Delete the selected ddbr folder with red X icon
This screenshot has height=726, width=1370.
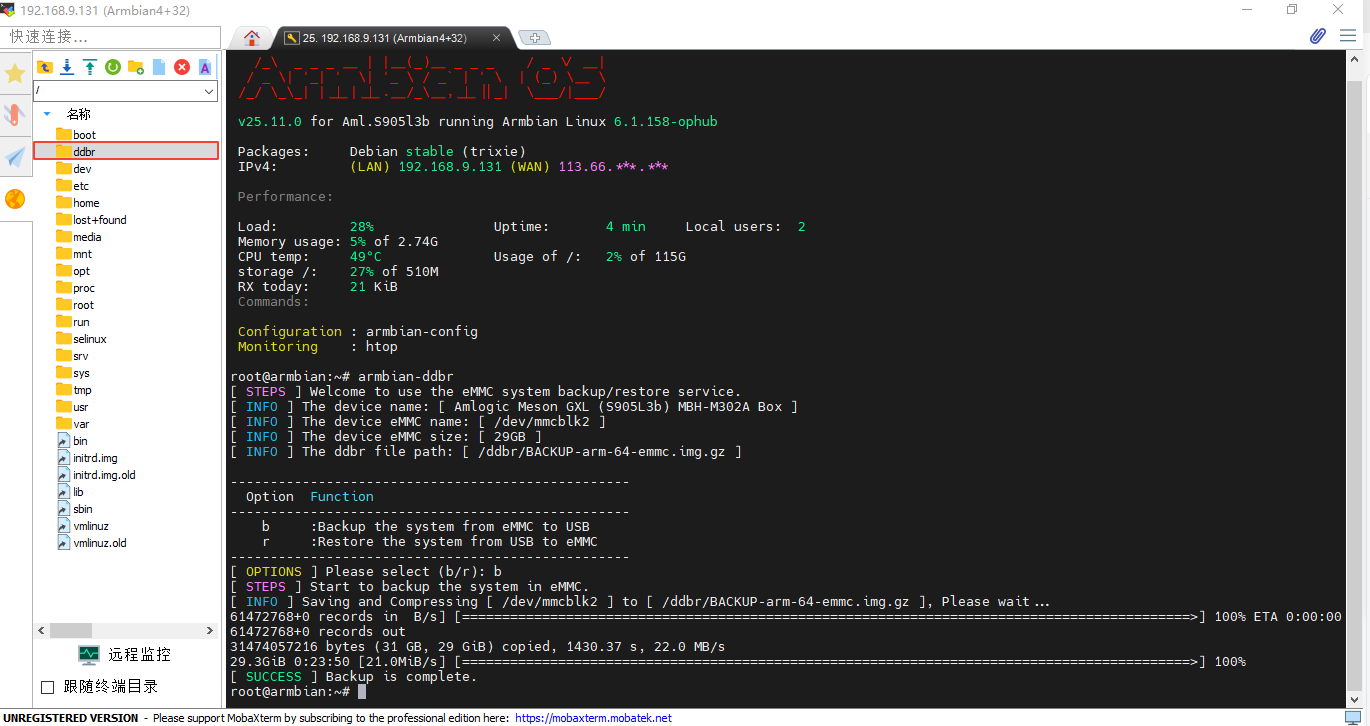point(181,66)
